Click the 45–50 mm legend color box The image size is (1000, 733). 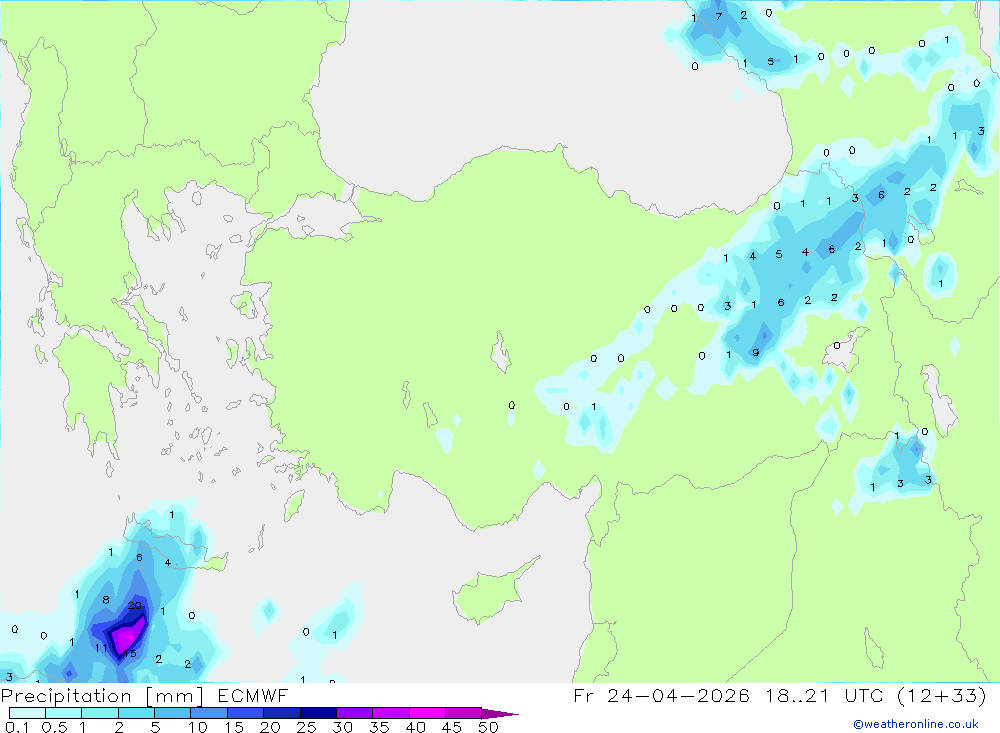coord(464,713)
